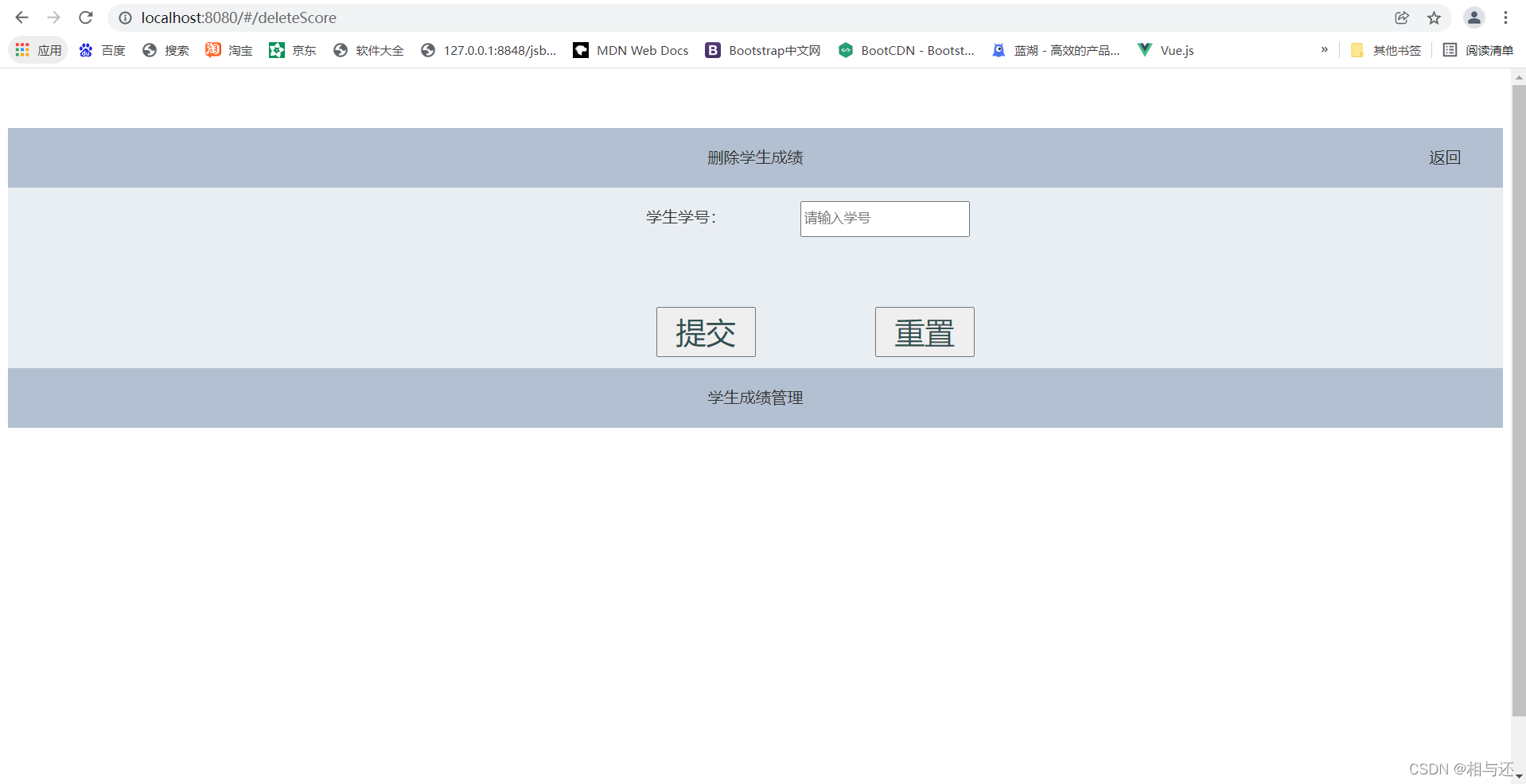Open the 搜索 bookmark
Image resolution: width=1526 pixels, height=784 pixels.
click(165, 50)
